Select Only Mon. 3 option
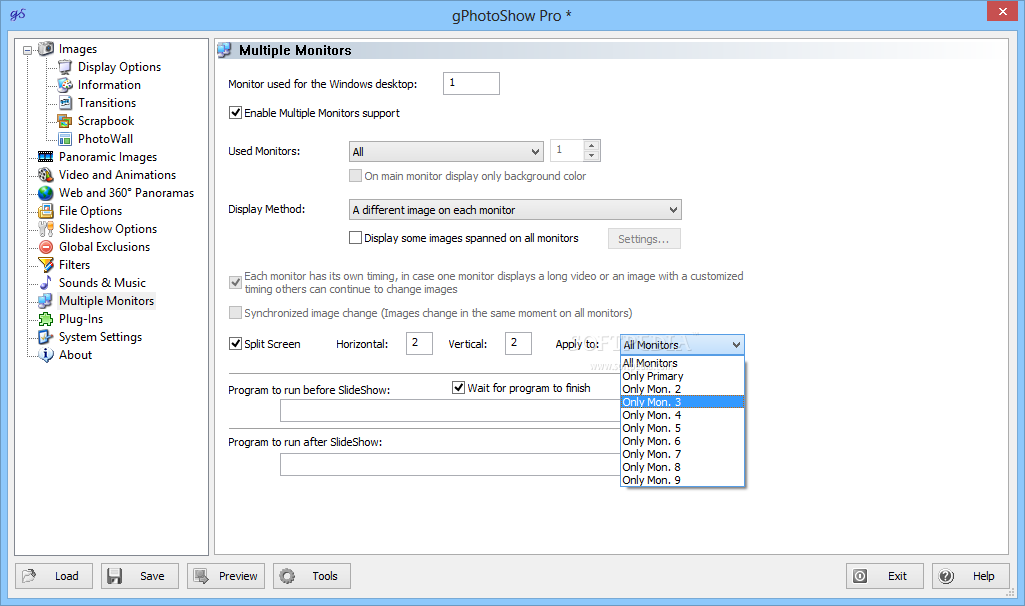 [x=682, y=402]
